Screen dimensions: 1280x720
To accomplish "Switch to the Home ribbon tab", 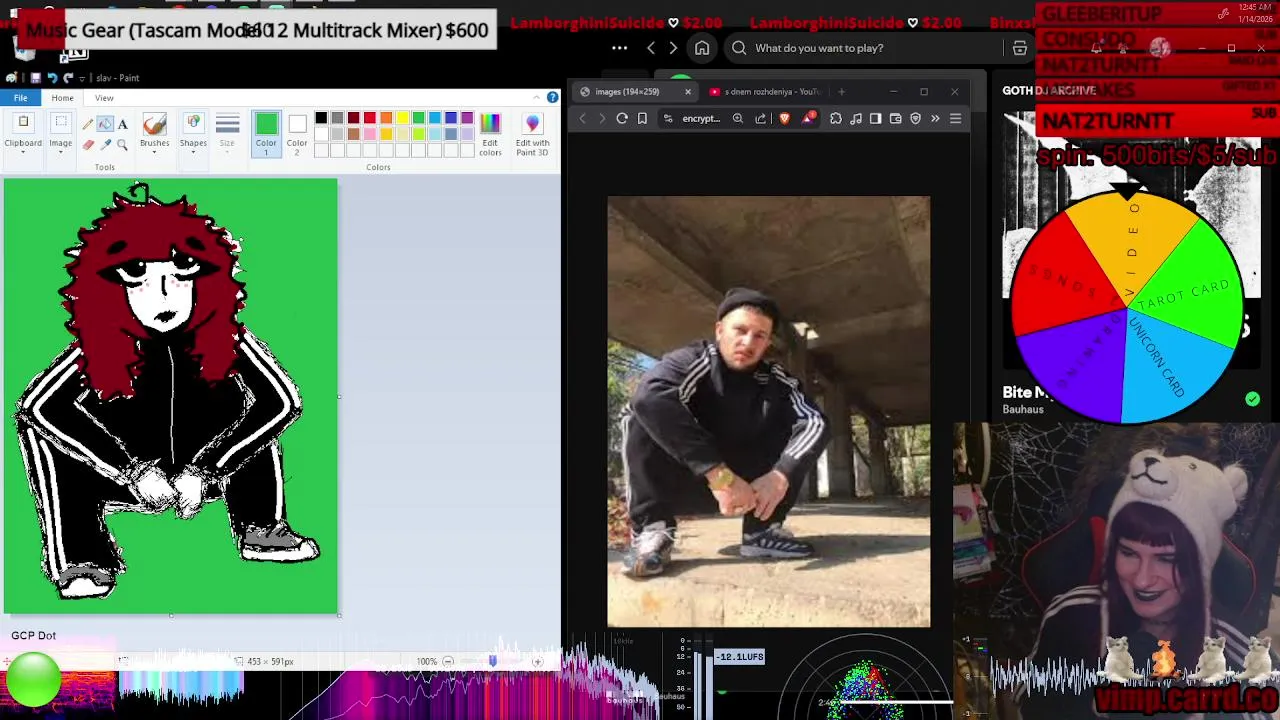I will tap(62, 98).
